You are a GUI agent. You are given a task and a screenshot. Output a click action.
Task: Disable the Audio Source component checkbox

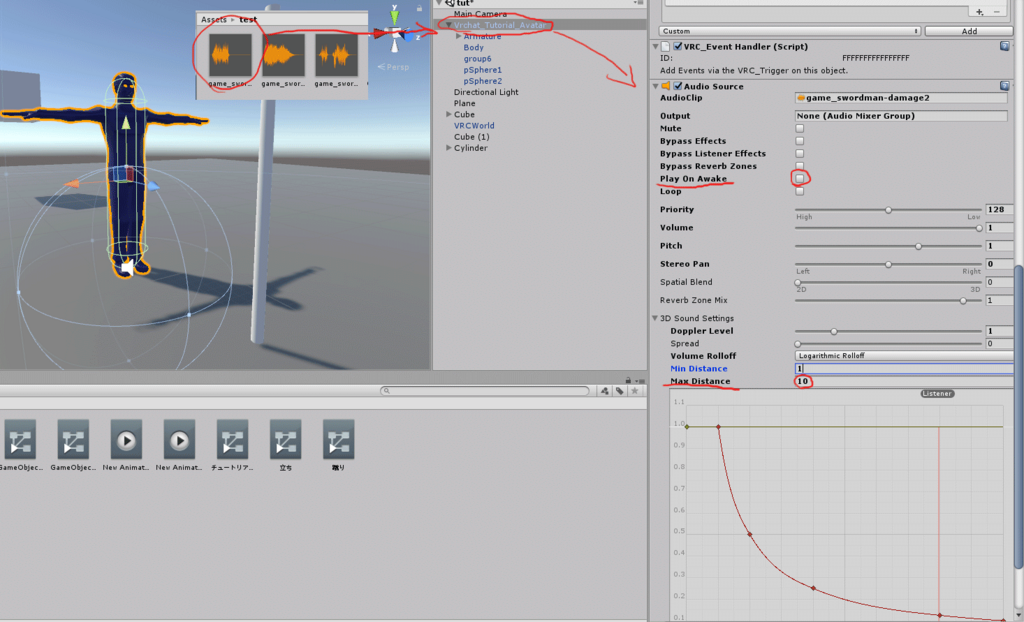[x=678, y=86]
